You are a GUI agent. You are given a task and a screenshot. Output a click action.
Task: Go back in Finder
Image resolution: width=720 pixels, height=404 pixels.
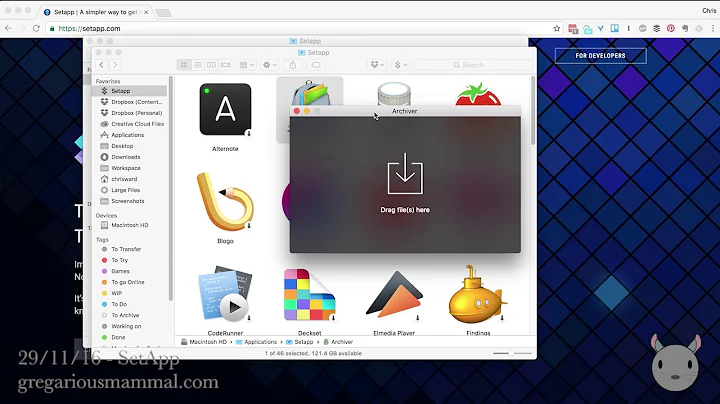[101, 65]
